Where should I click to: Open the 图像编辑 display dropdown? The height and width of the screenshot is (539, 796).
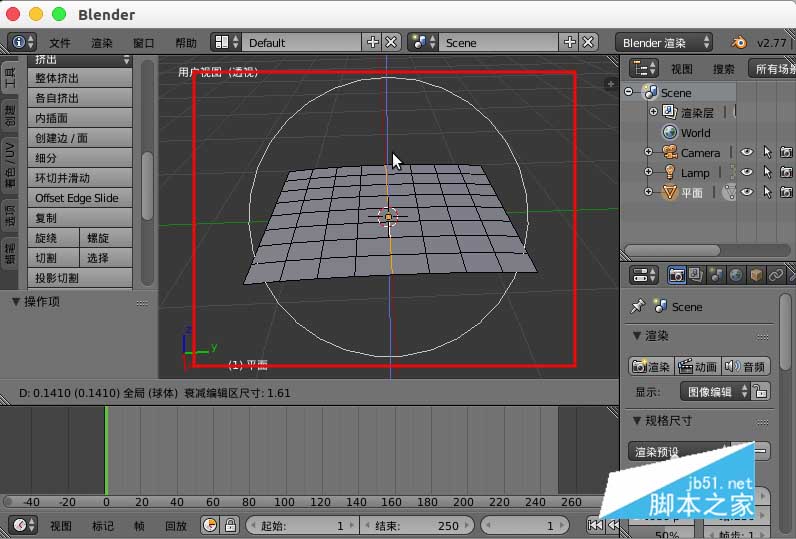(715, 391)
